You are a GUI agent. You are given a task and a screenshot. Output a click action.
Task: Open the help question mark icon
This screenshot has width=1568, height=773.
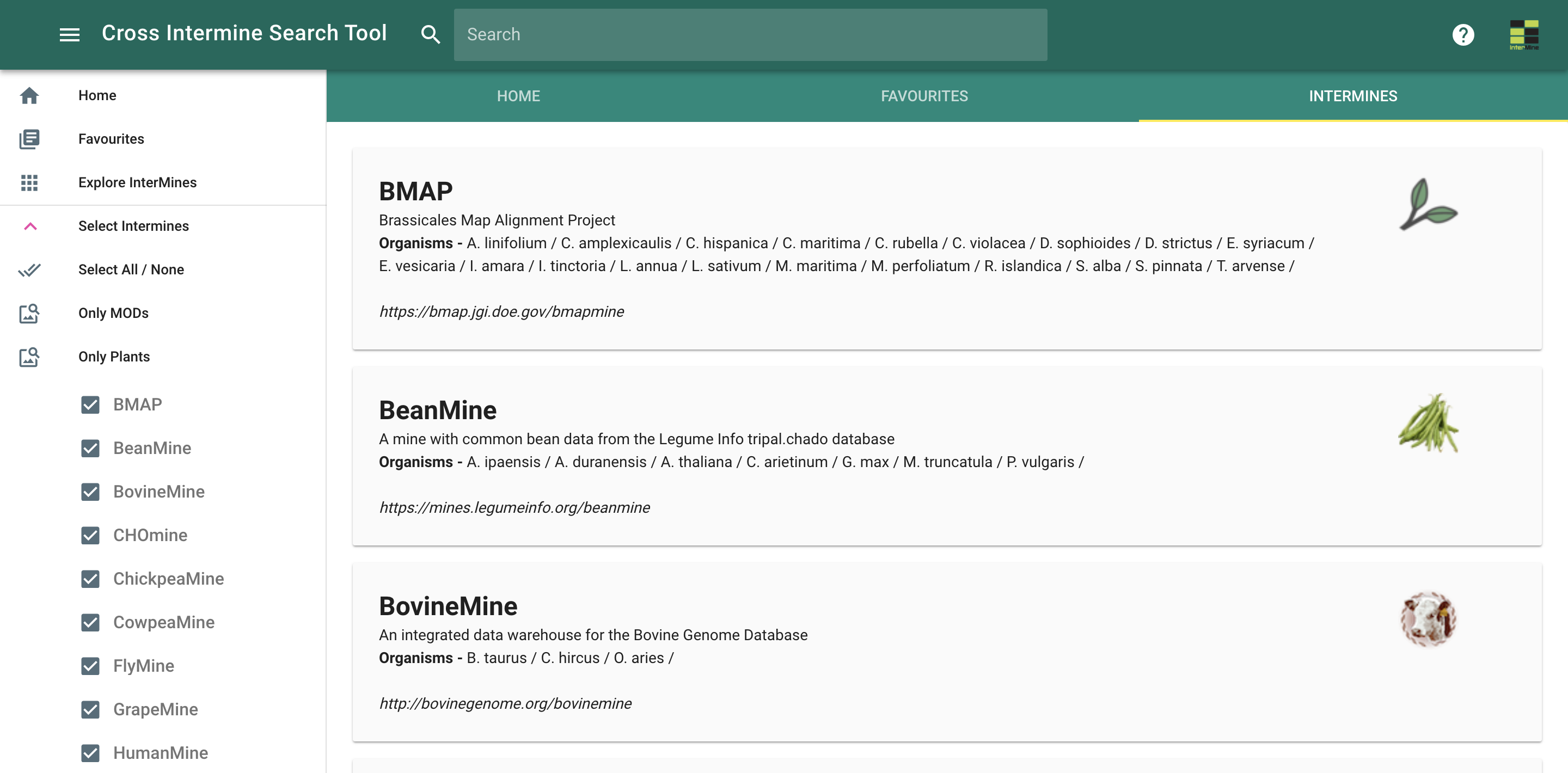click(x=1463, y=34)
